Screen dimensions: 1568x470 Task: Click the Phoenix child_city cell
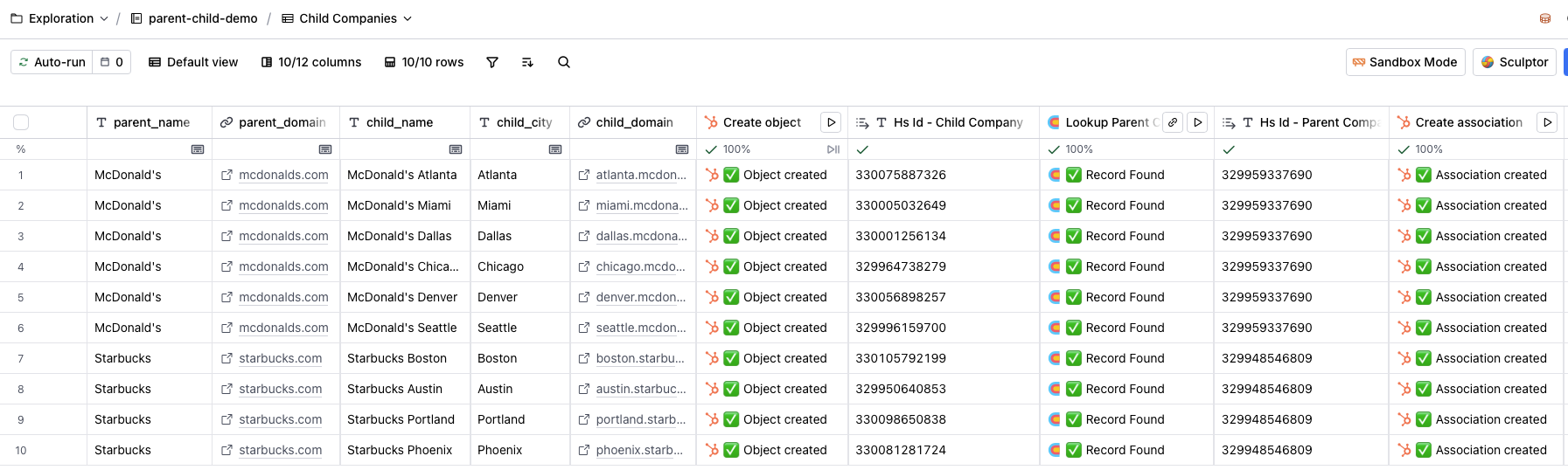pyautogui.click(x=519, y=450)
